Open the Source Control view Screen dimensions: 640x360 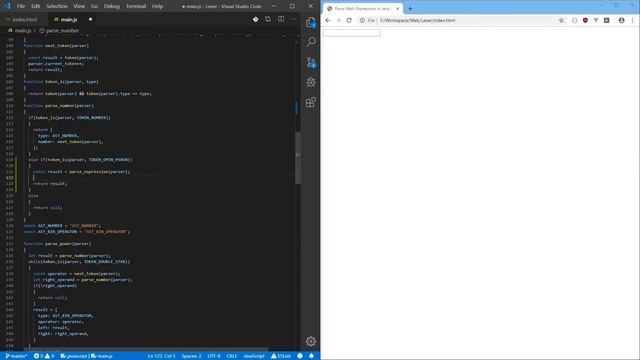(x=311, y=62)
